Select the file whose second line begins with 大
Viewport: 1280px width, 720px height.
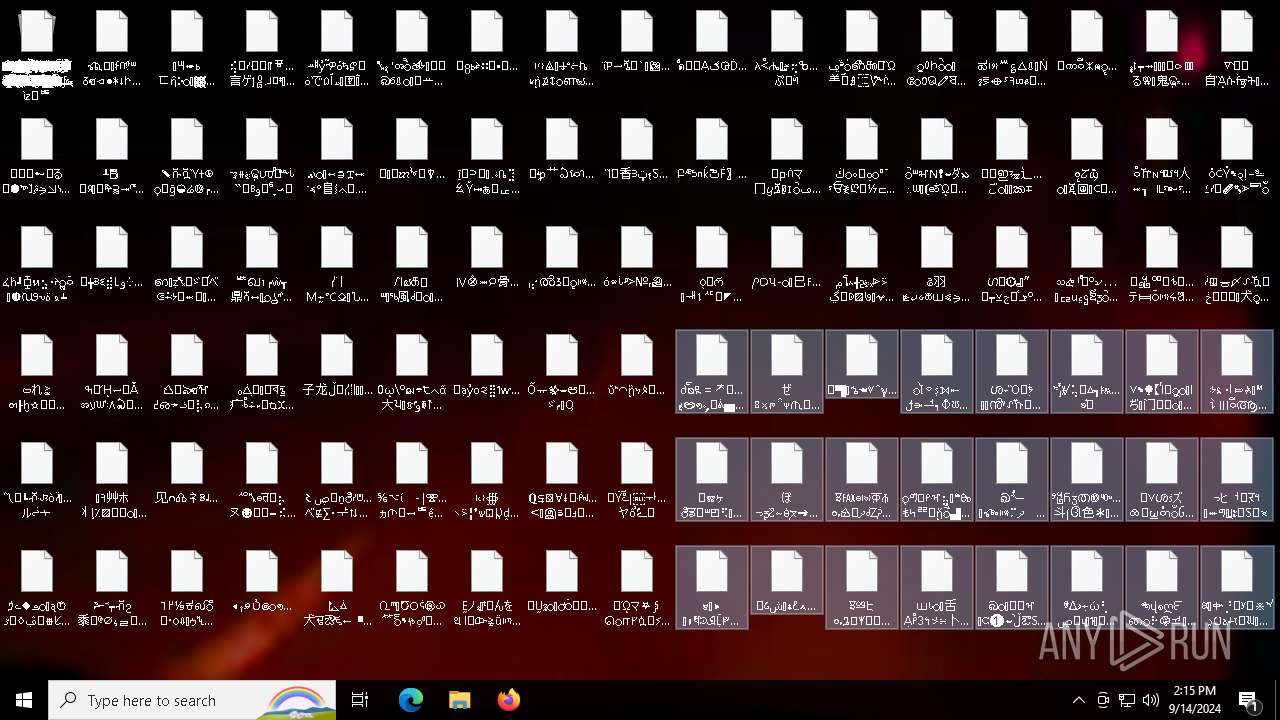tap(412, 372)
